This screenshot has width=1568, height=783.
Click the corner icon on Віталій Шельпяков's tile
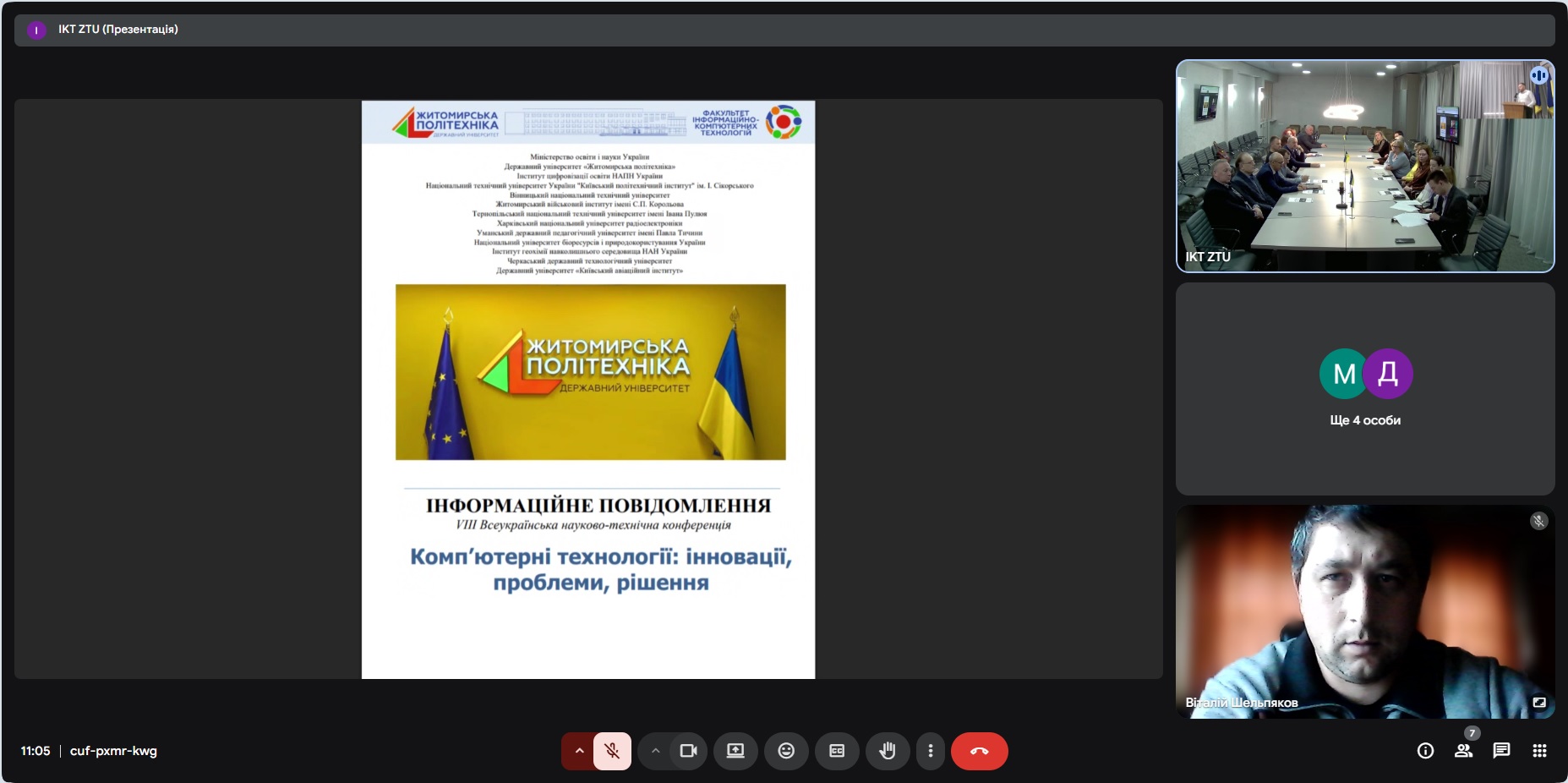(x=1539, y=703)
